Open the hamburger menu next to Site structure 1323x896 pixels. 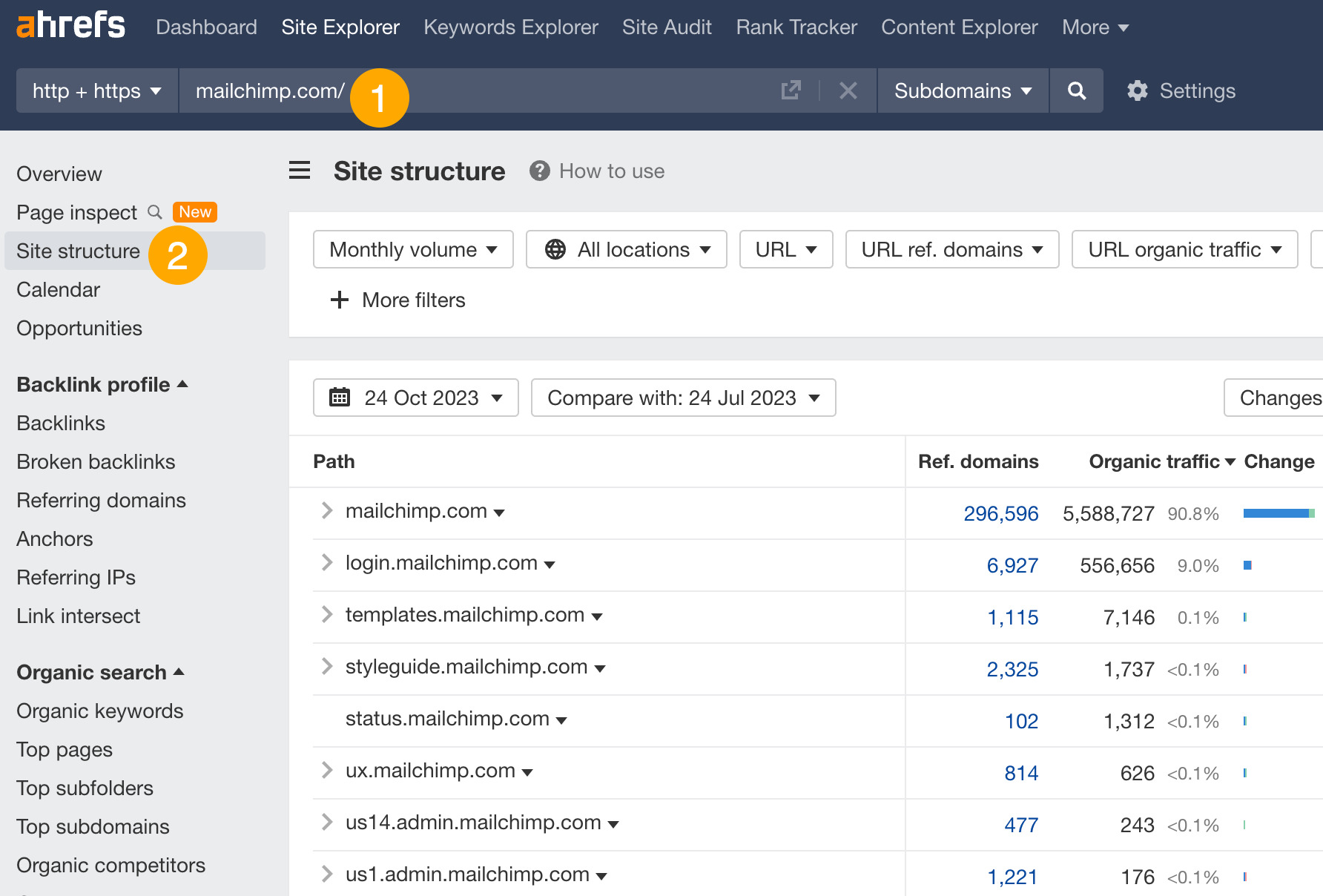pyautogui.click(x=299, y=170)
